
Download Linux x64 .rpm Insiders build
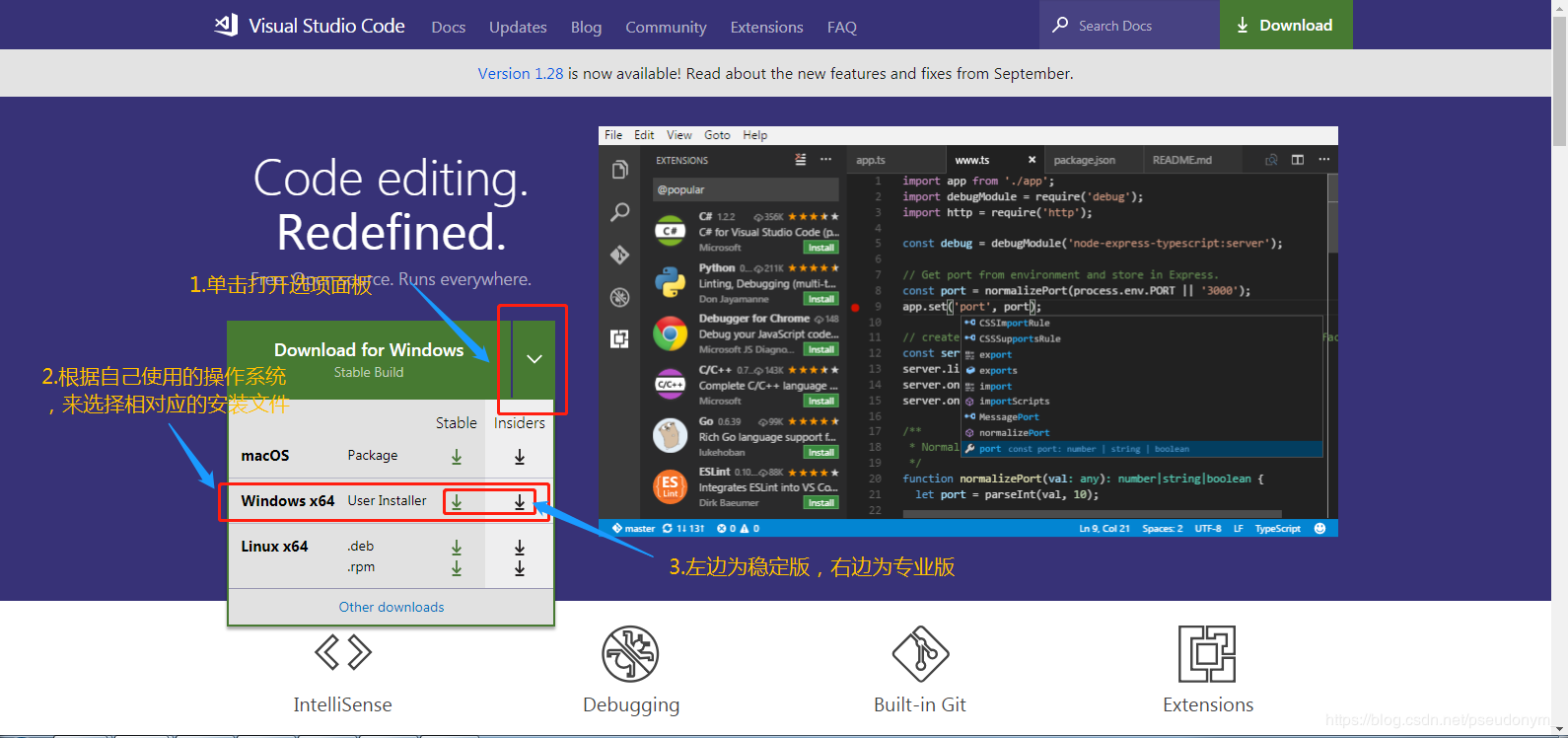520,568
